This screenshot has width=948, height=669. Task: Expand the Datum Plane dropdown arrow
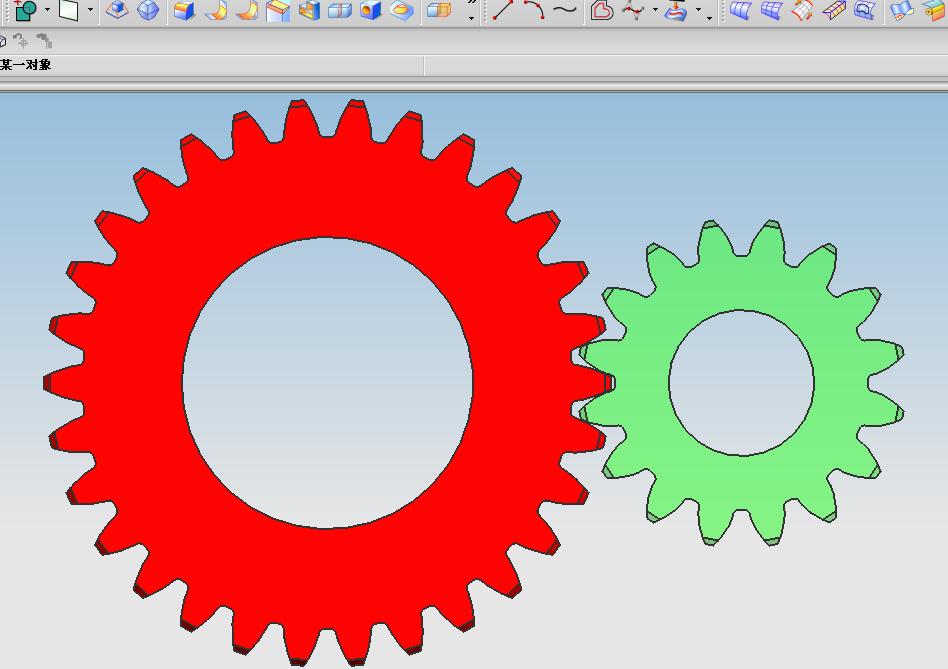point(90,10)
